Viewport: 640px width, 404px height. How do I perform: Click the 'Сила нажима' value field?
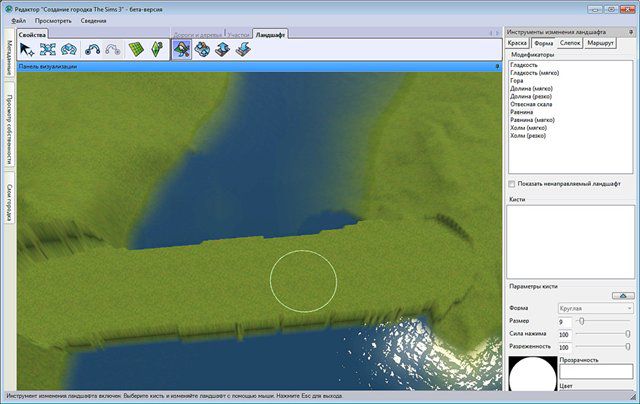click(x=567, y=334)
